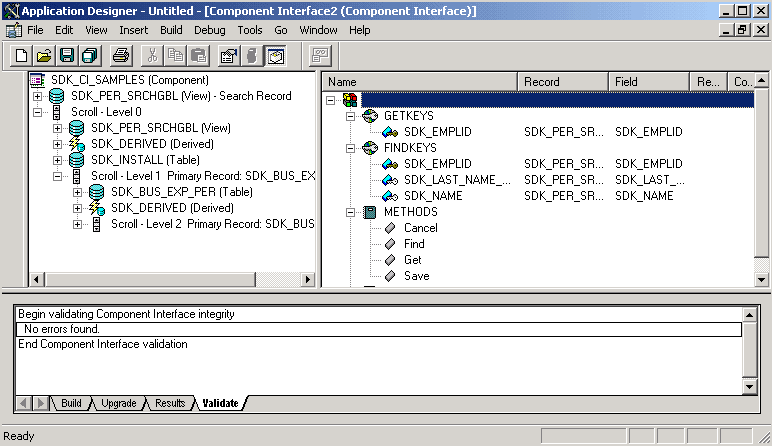Expand the SDK_INSTALL (Table) node
Image resolution: width=772 pixels, height=446 pixels.
58,160
